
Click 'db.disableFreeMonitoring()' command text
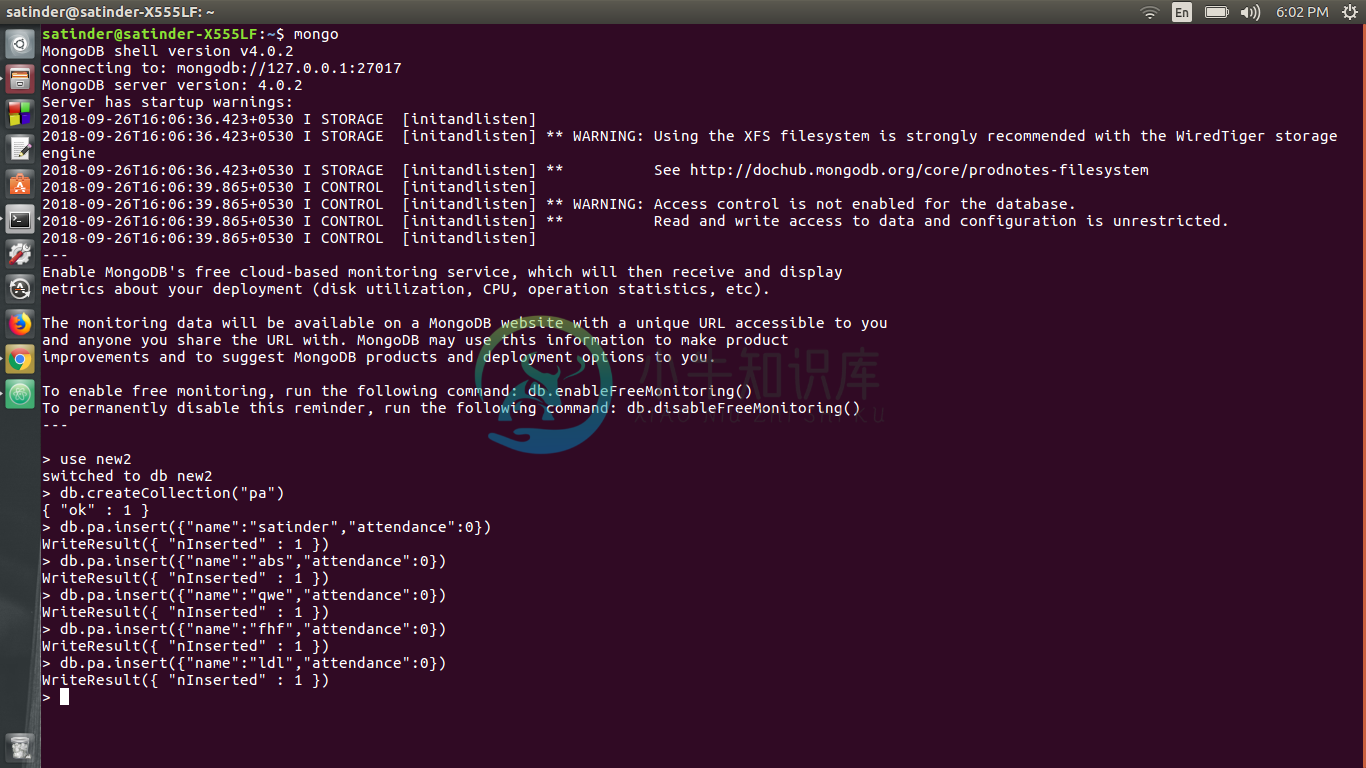[x=743, y=408]
